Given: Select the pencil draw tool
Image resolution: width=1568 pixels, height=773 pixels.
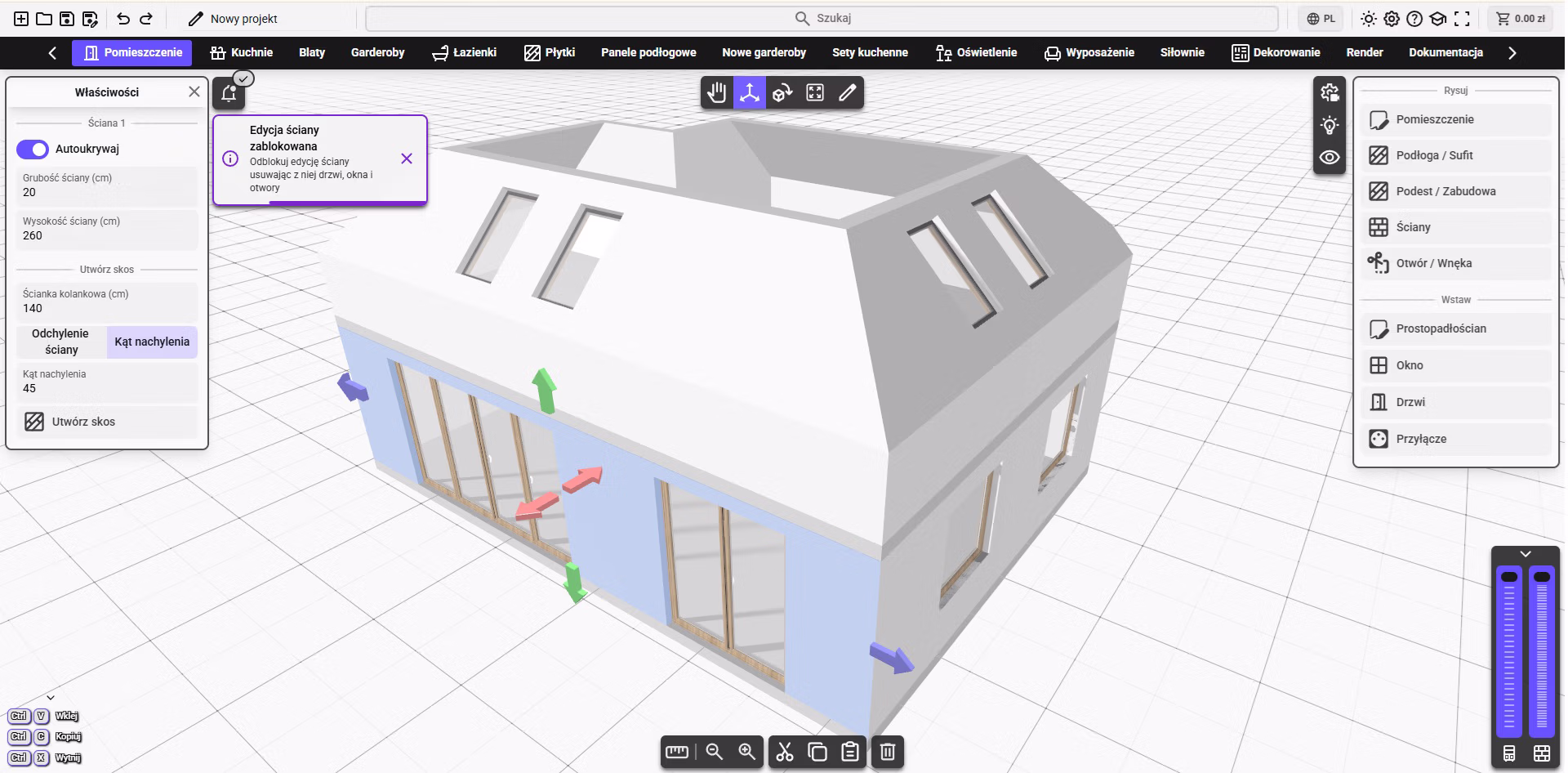Looking at the screenshot, I should tap(848, 93).
